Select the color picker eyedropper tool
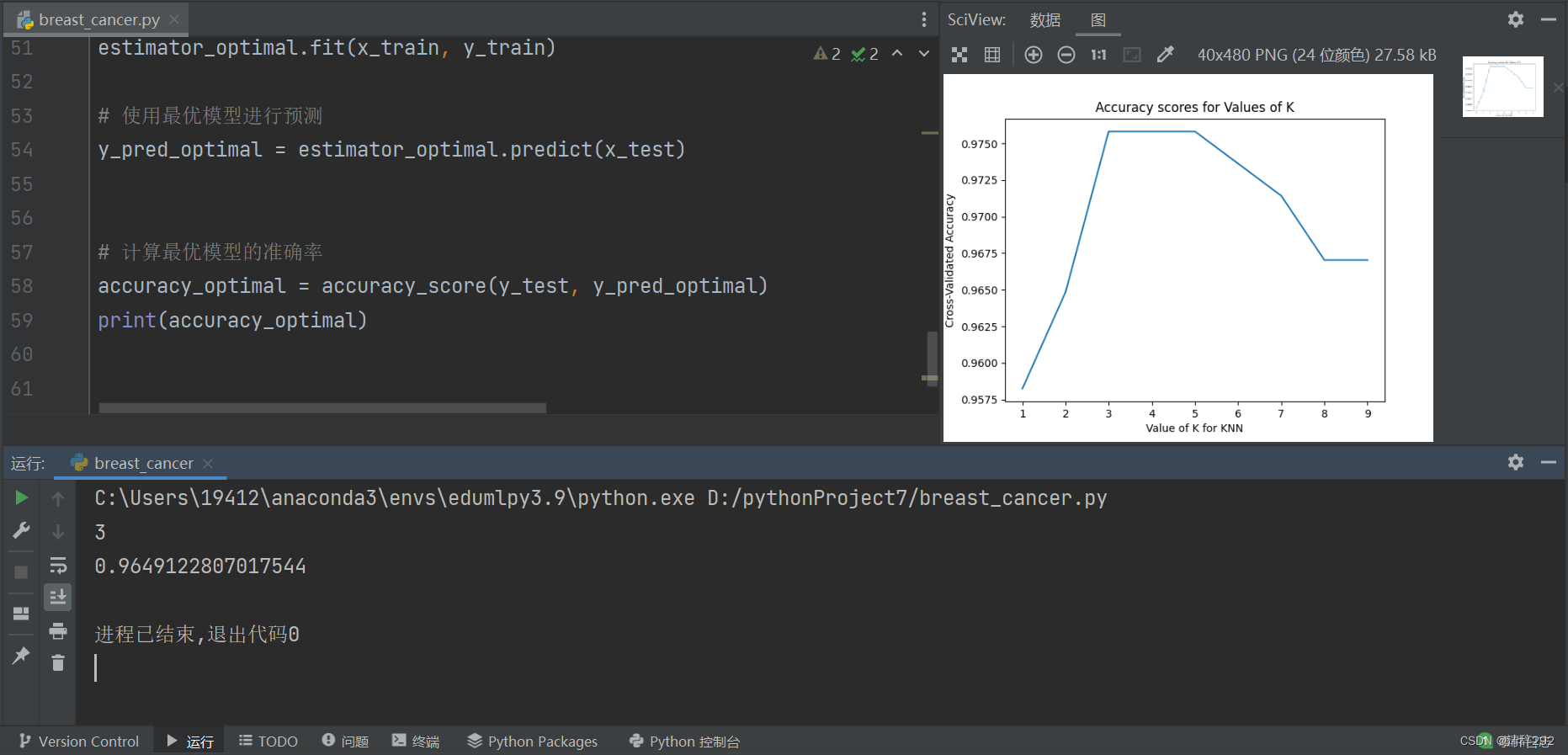1568x755 pixels. [1166, 55]
